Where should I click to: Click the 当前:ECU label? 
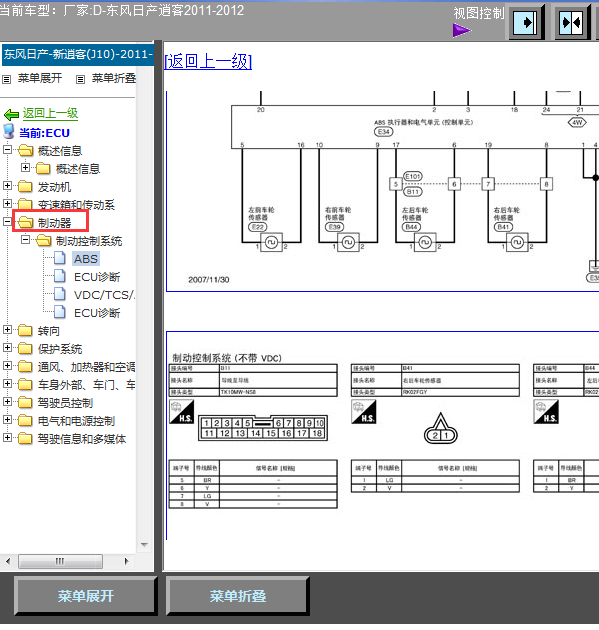[44, 133]
